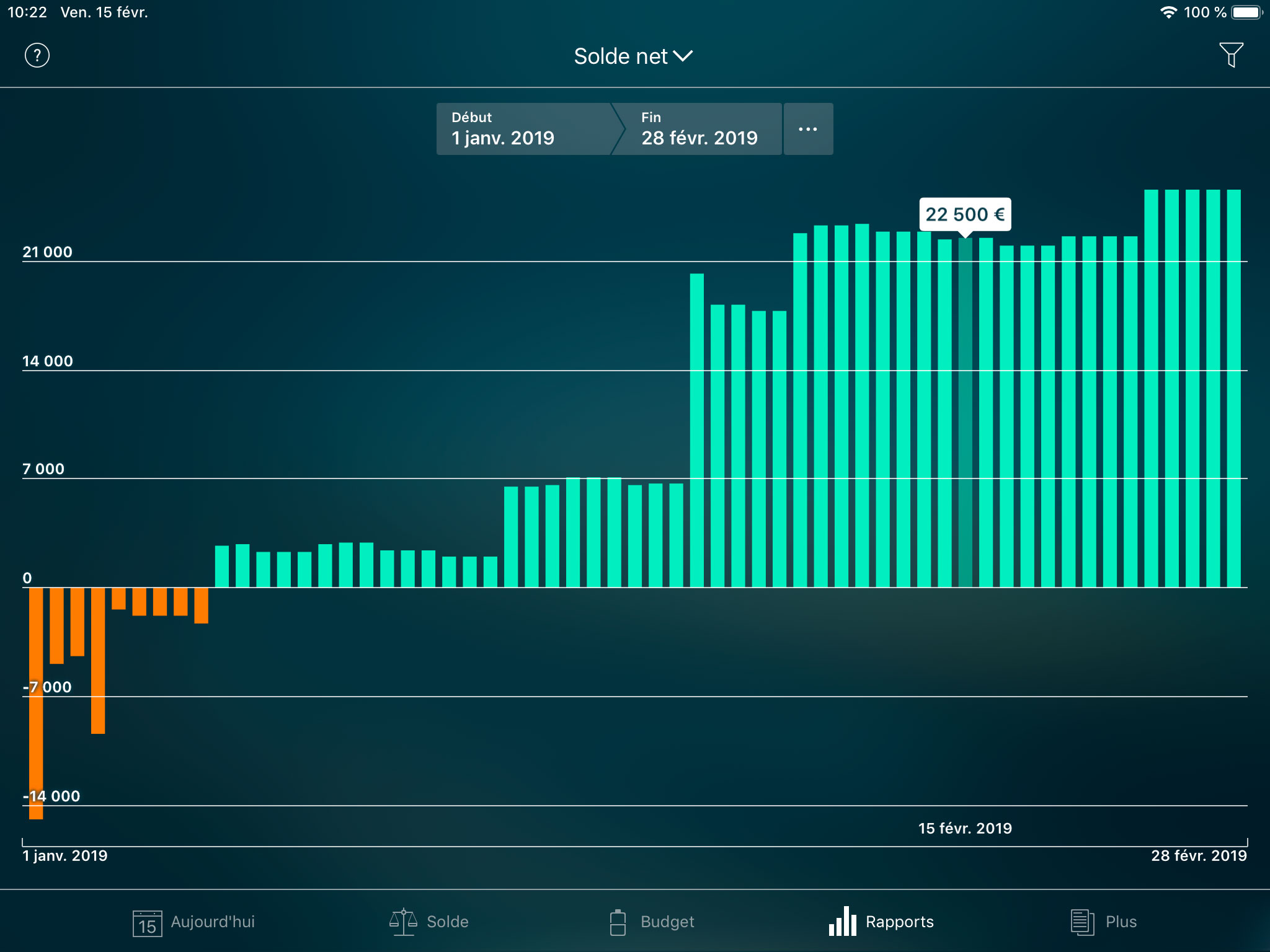The image size is (1270, 952).
Task: Open the filter icon top right
Action: pyautogui.click(x=1232, y=55)
